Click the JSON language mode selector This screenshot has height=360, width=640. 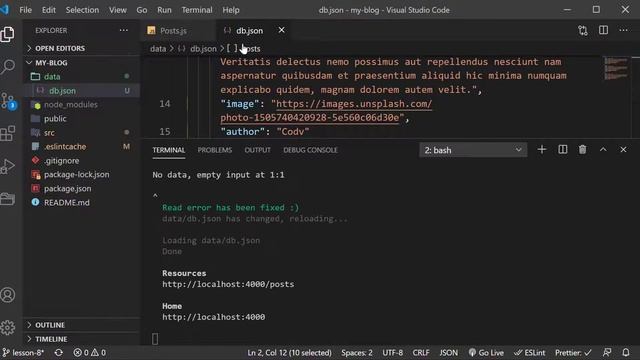pos(448,353)
